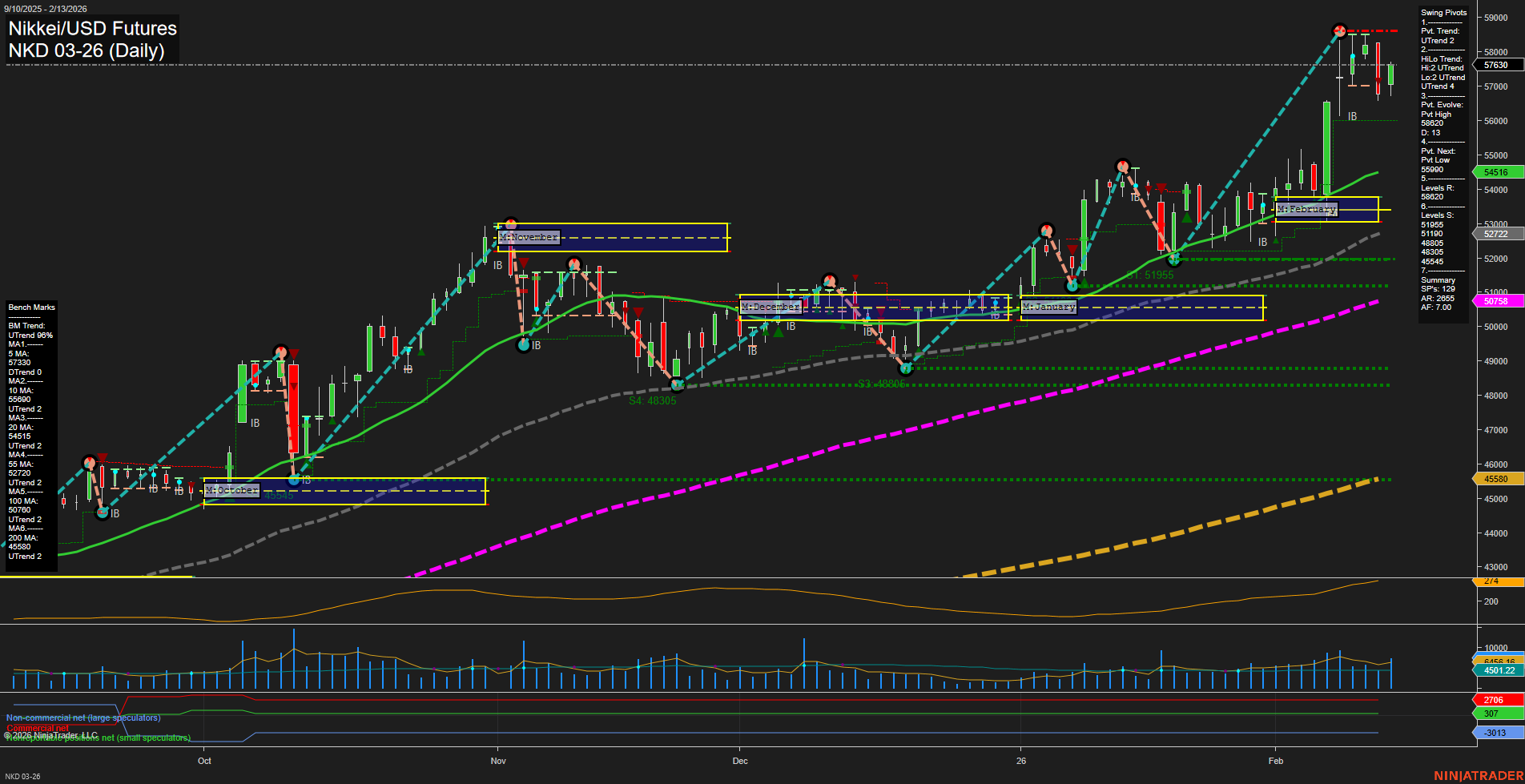Select the NKD 03-26 tab at the bottom left
The height and width of the screenshot is (784, 1525).
pyautogui.click(x=24, y=775)
